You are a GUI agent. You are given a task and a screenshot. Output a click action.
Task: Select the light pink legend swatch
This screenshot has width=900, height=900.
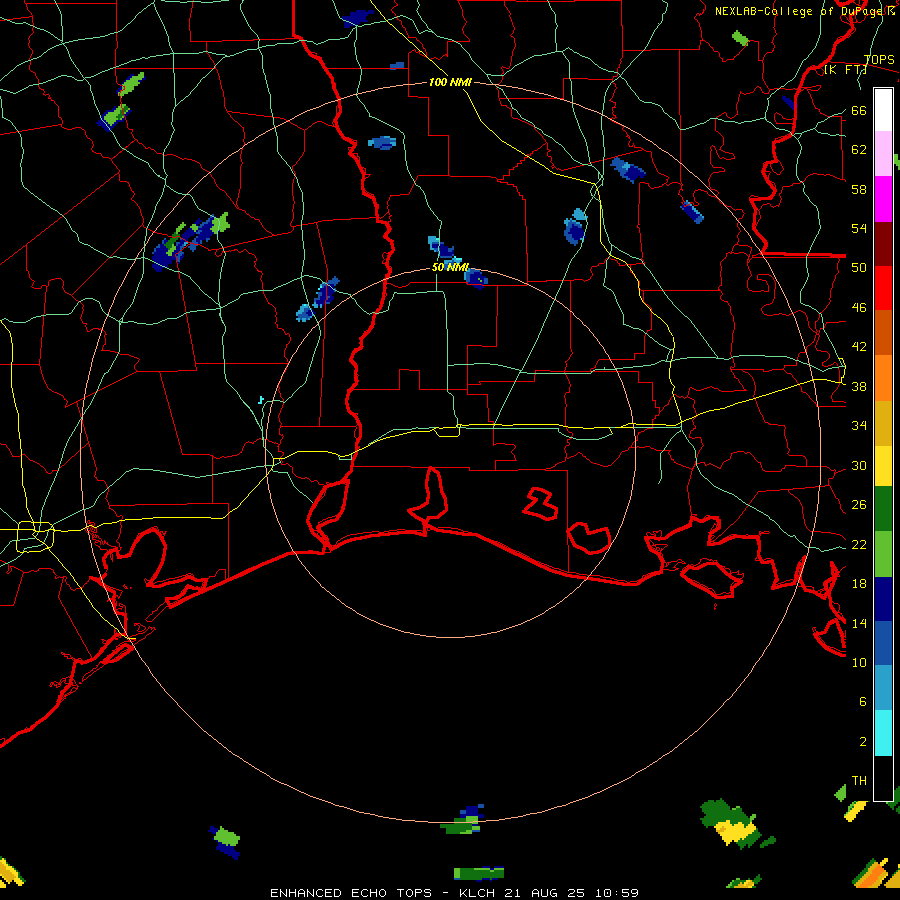click(x=883, y=154)
